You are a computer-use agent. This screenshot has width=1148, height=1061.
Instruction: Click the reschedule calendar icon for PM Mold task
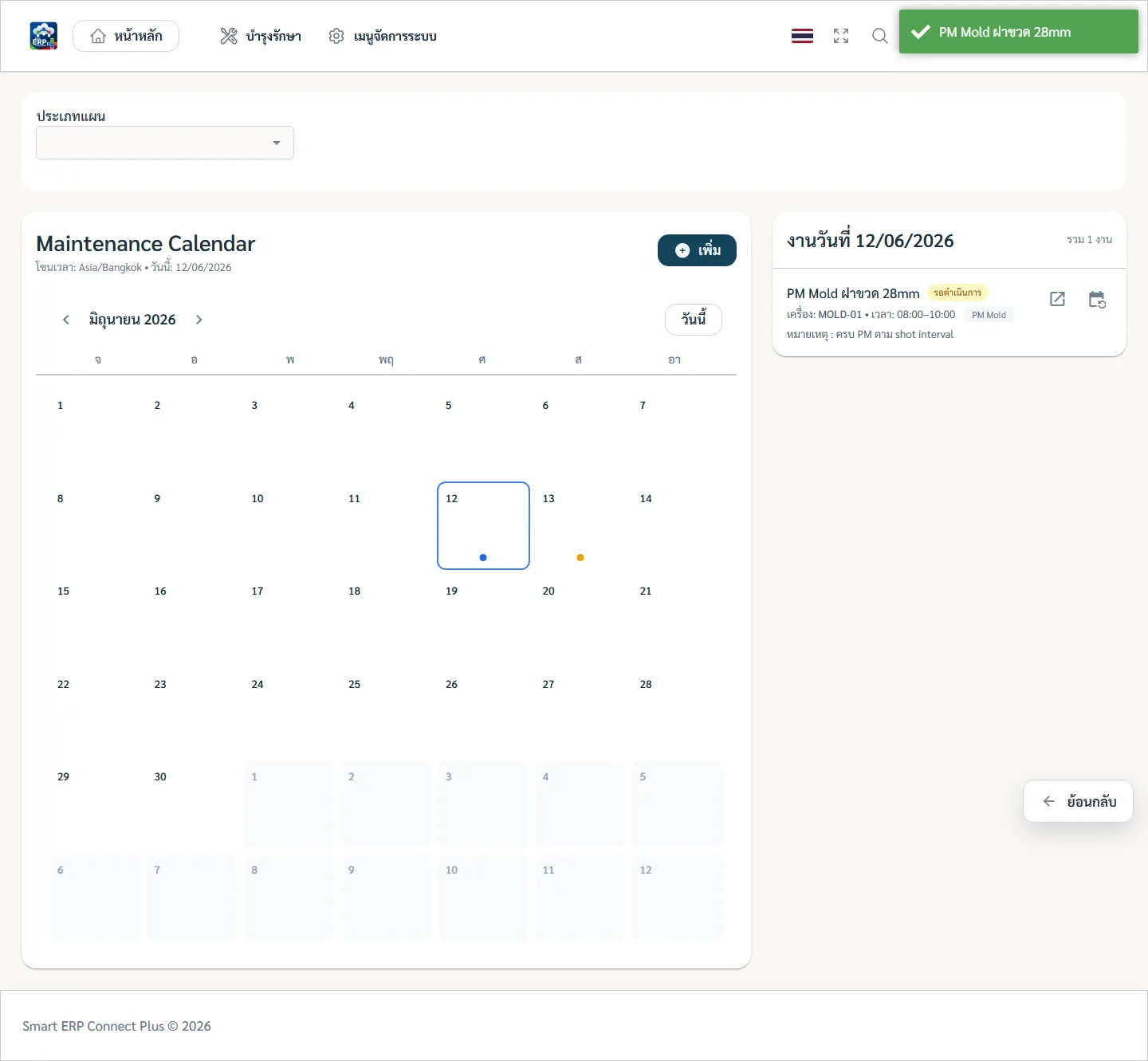coord(1097,299)
